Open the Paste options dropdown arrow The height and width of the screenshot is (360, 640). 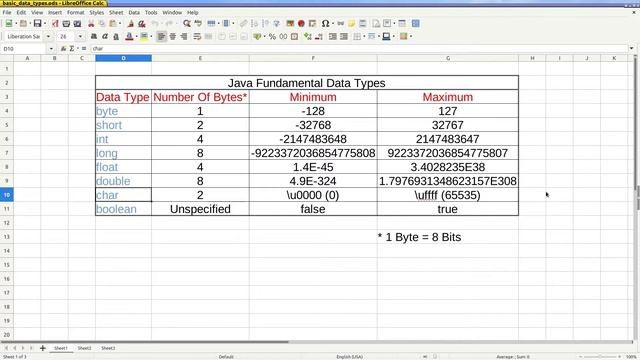pos(120,24)
